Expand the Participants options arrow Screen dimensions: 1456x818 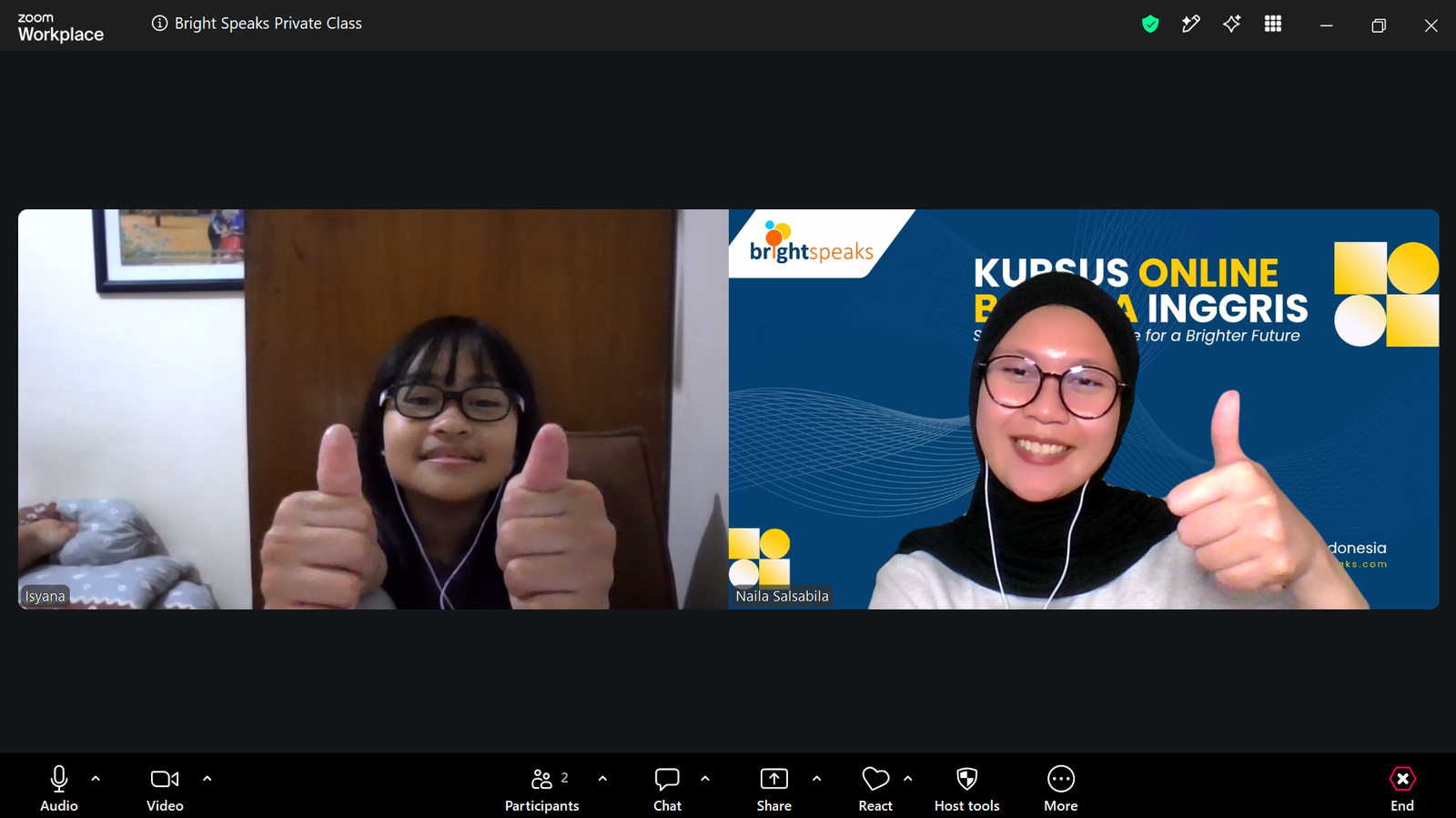click(x=602, y=779)
